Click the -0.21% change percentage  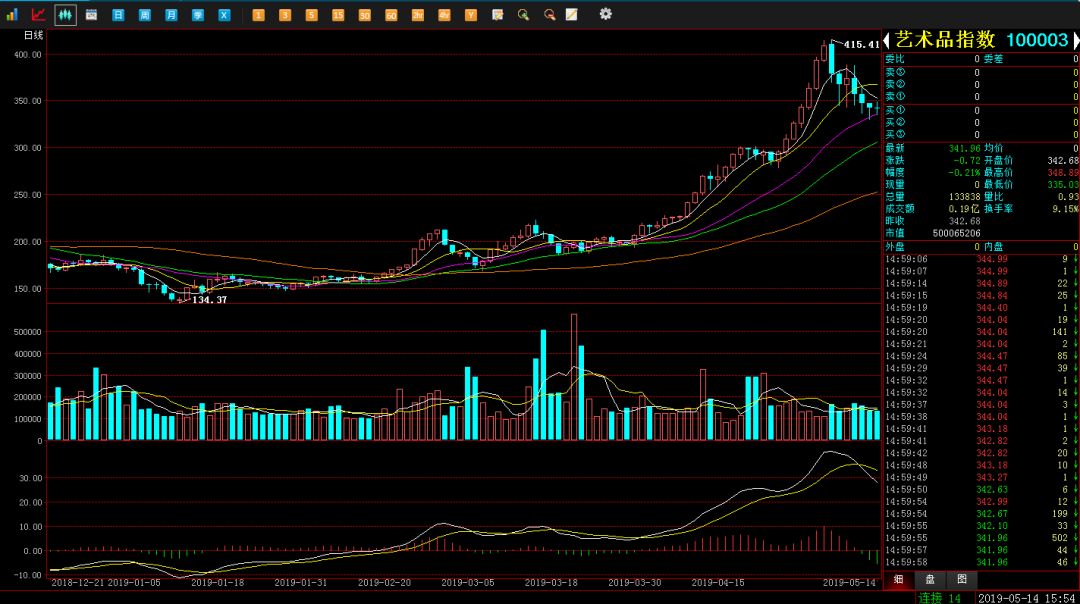coord(964,173)
